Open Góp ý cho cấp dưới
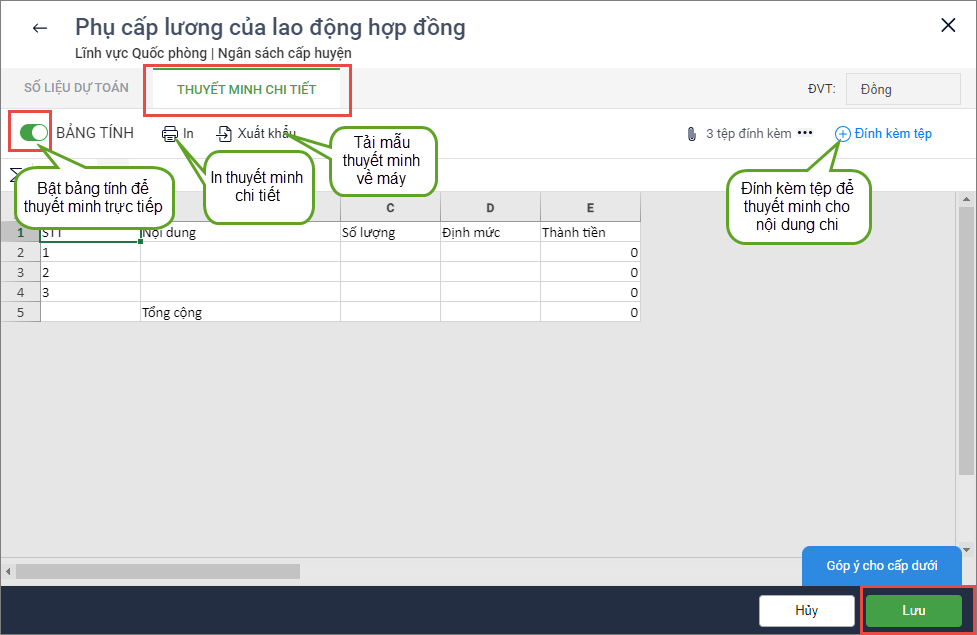Viewport: 977px width, 635px height. click(881, 565)
